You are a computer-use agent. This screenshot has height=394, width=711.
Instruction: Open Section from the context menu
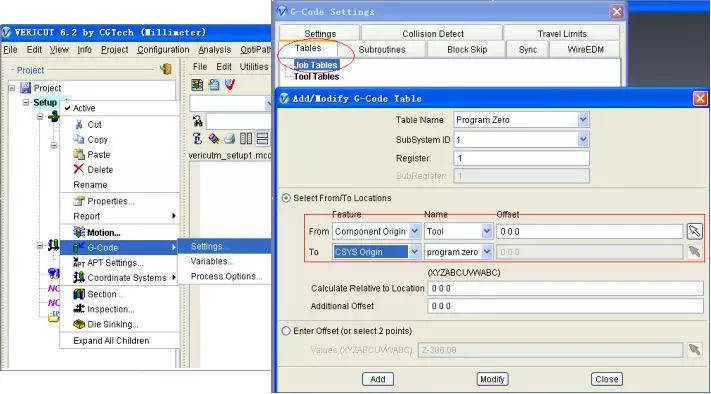click(104, 294)
